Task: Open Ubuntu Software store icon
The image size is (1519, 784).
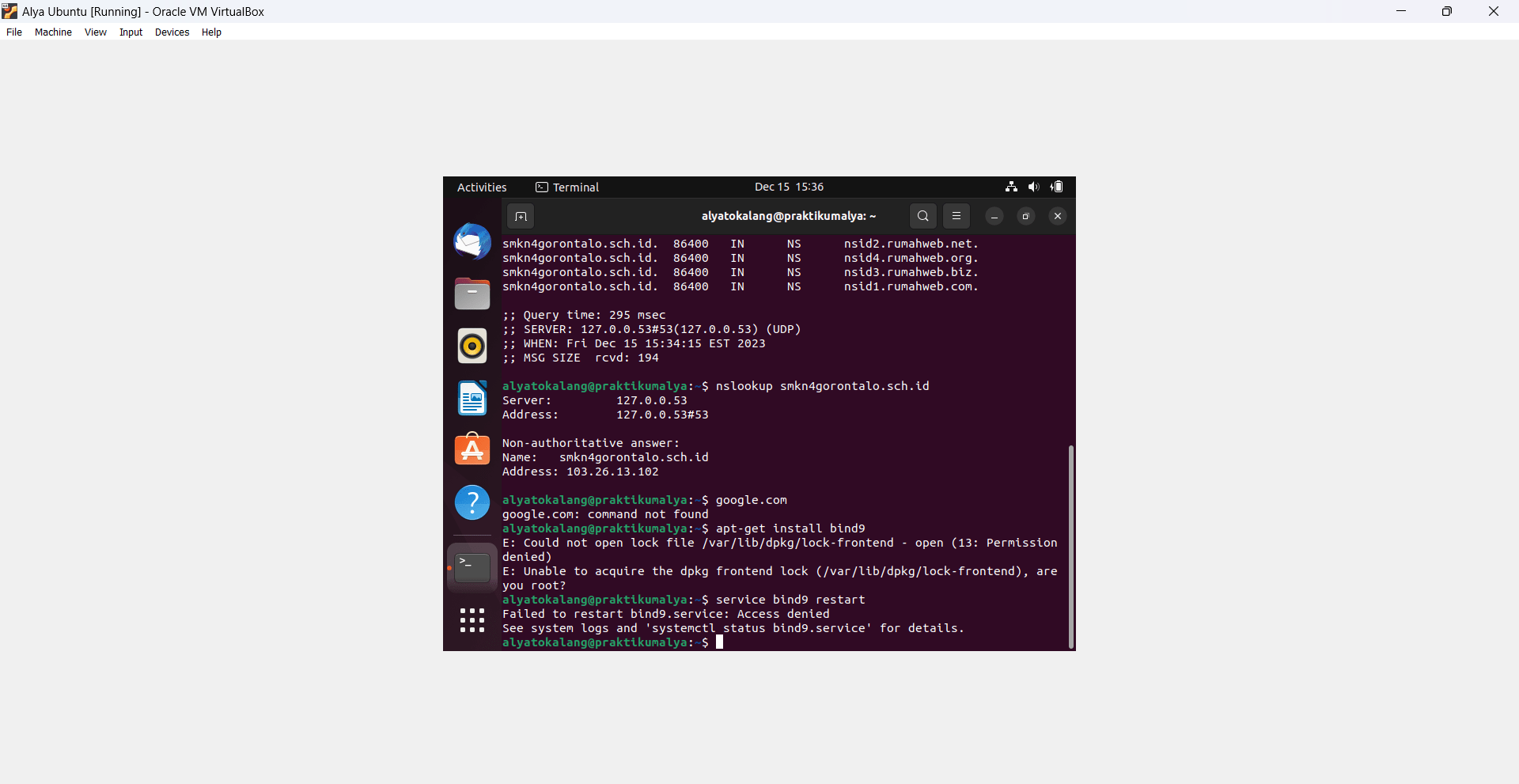Action: coord(472,449)
